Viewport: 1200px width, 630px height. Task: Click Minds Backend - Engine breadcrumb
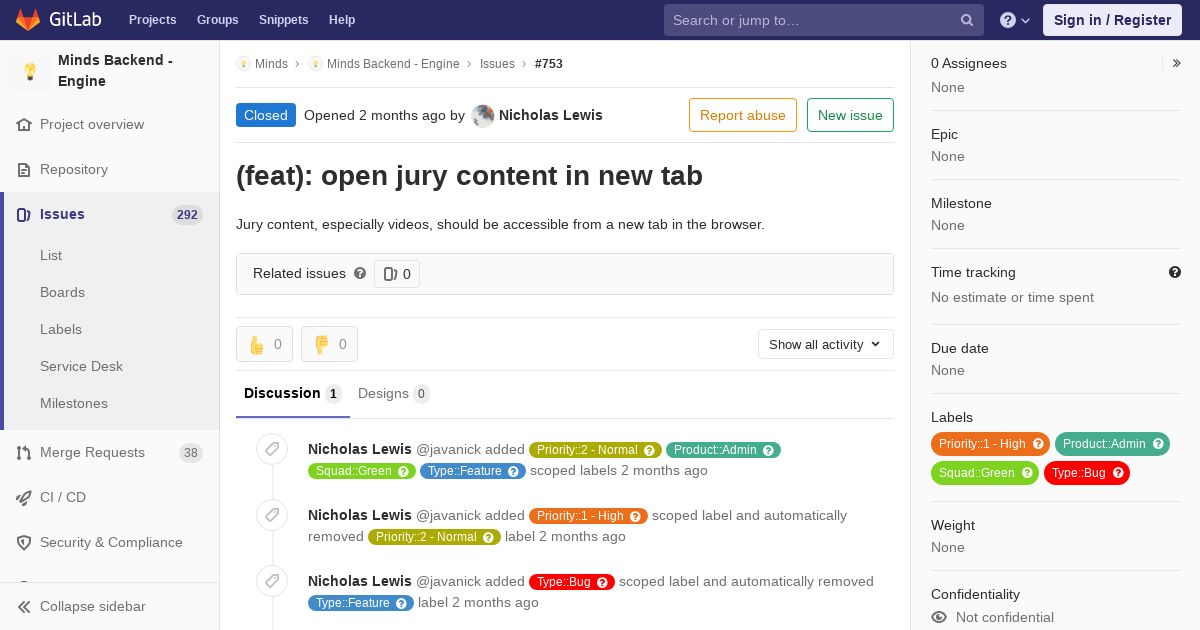coord(393,64)
